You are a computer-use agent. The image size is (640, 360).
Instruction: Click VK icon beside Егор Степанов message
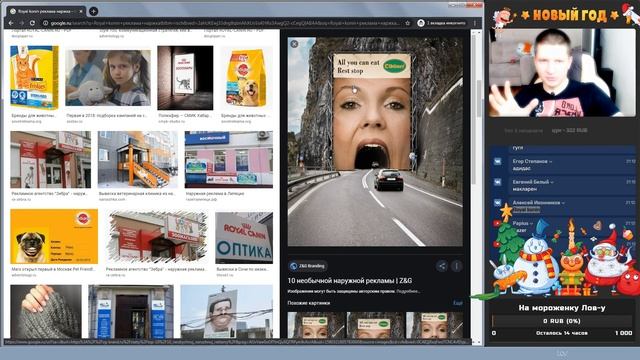tap(498, 162)
